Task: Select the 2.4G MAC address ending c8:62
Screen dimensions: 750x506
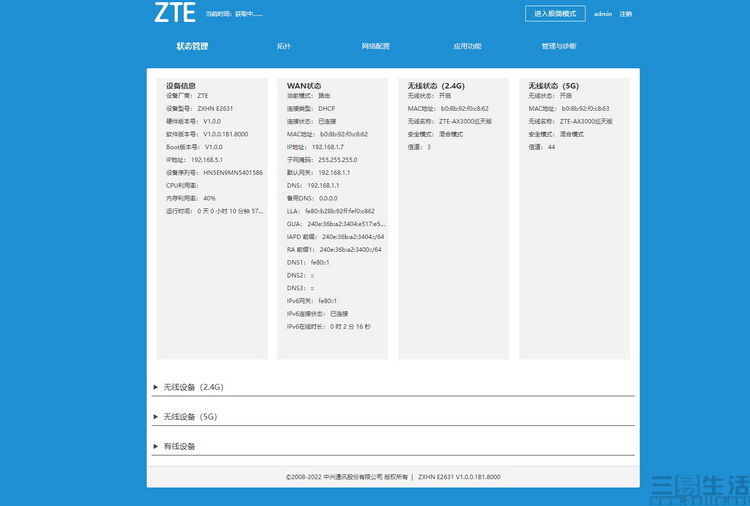Action: 465,109
